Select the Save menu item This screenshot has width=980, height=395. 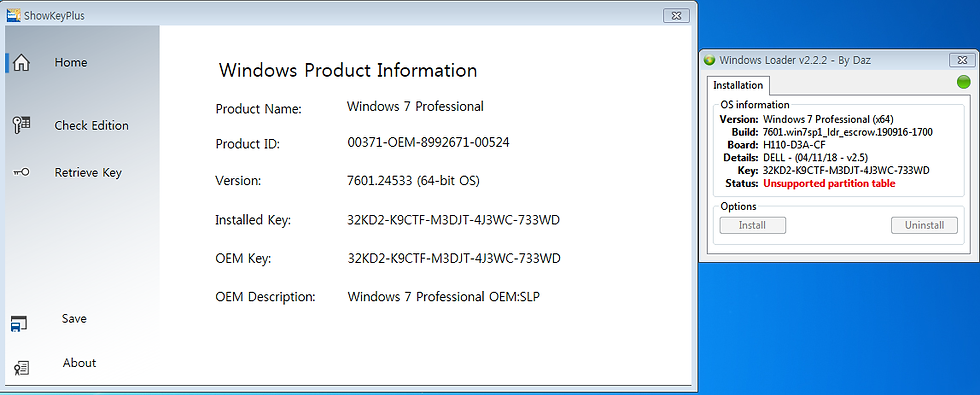tap(74, 318)
